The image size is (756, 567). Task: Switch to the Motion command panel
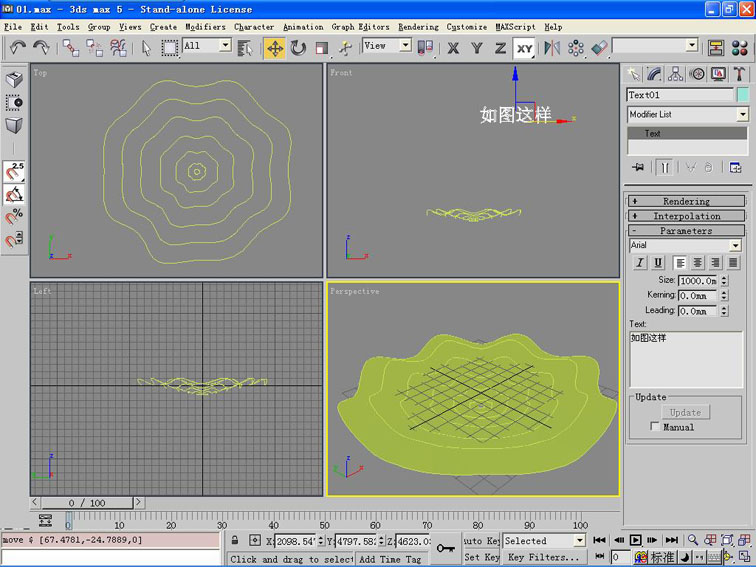tap(697, 74)
